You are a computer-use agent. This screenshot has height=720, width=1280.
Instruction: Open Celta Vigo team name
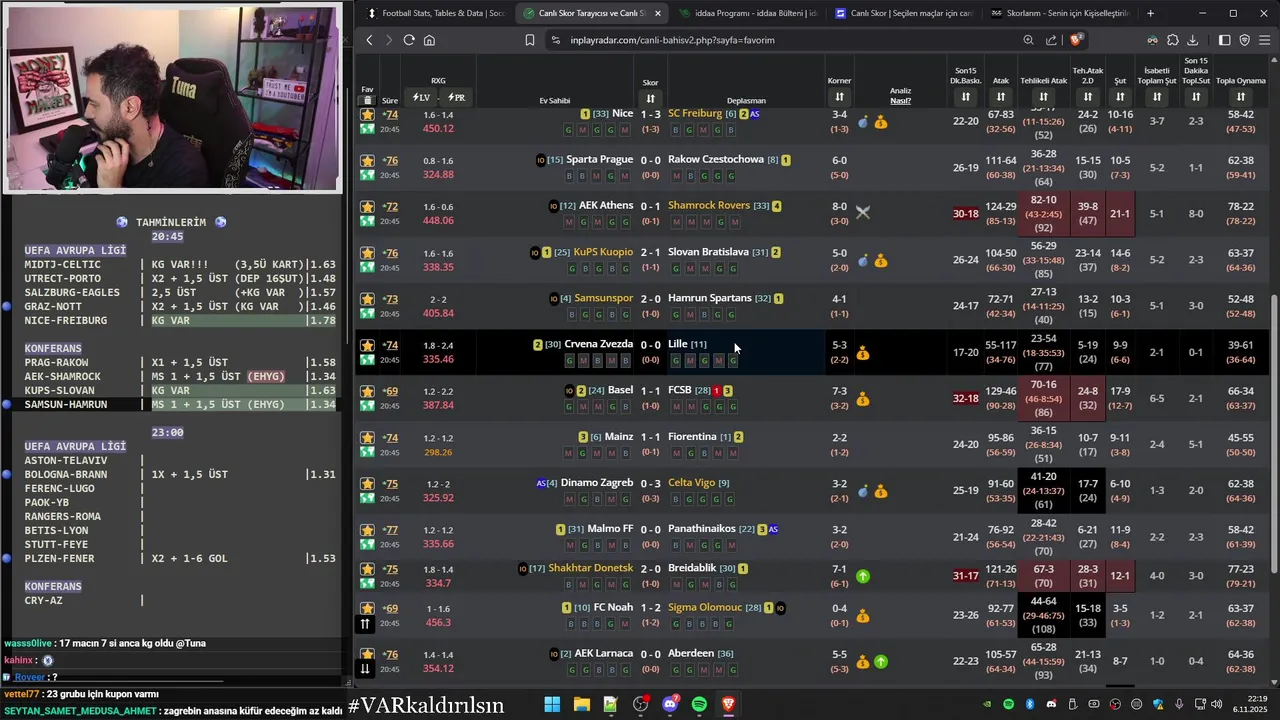click(x=691, y=482)
